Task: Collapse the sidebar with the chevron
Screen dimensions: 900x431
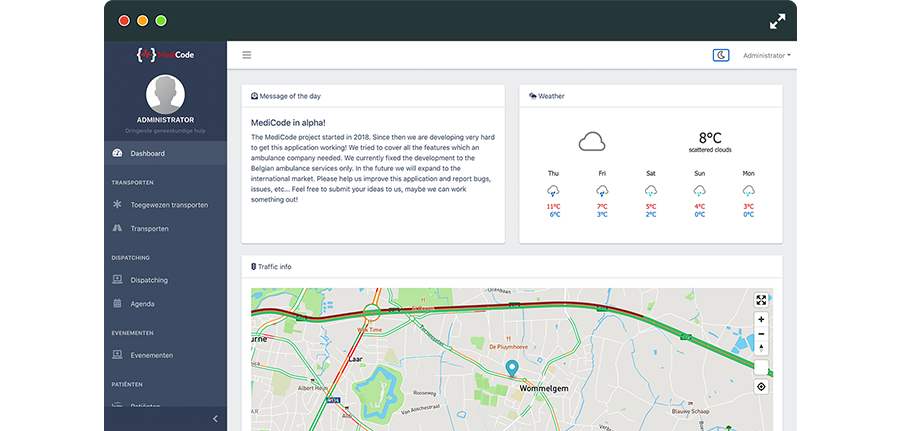Action: click(215, 419)
